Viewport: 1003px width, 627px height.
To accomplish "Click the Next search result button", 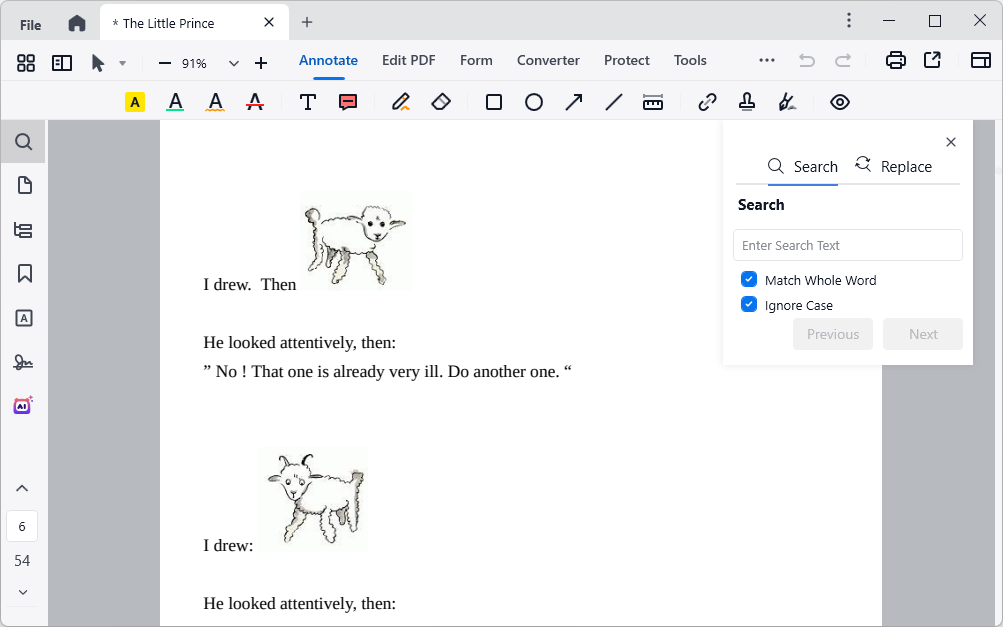I will (922, 334).
